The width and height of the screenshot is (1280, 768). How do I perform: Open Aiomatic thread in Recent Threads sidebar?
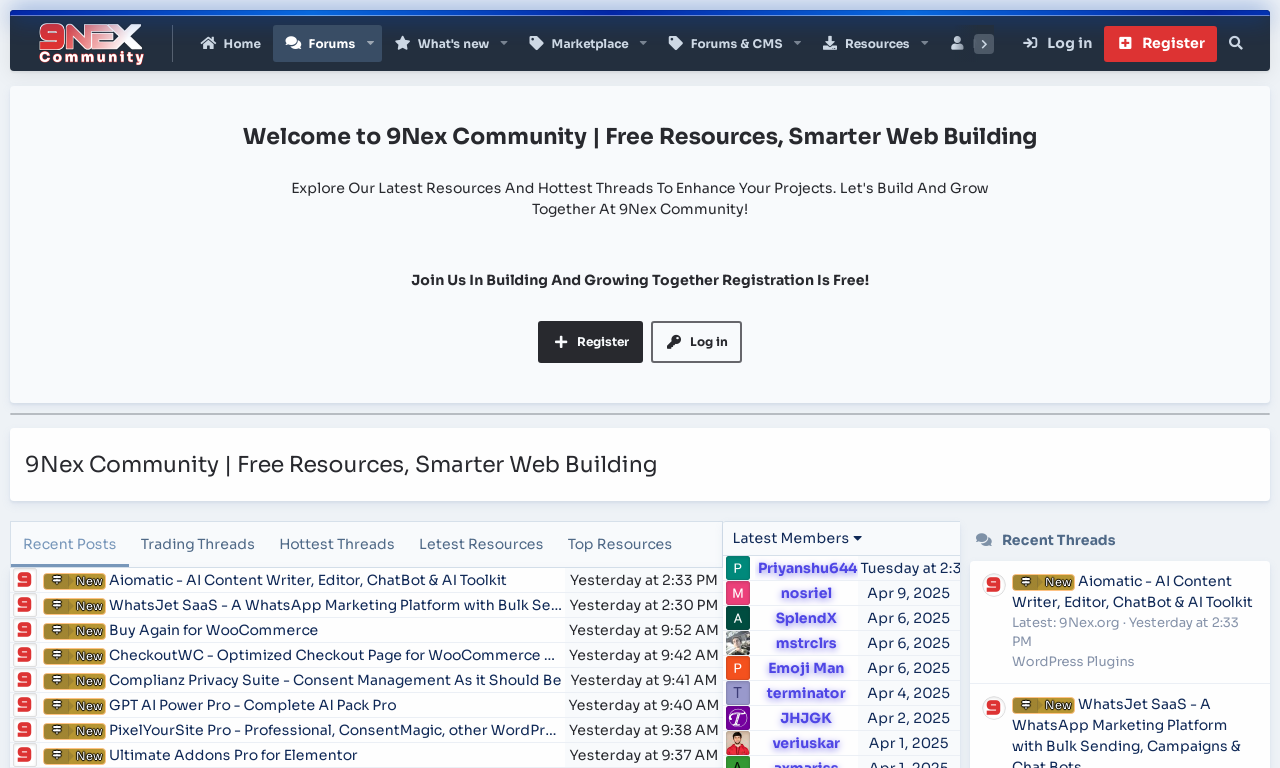coord(1132,591)
